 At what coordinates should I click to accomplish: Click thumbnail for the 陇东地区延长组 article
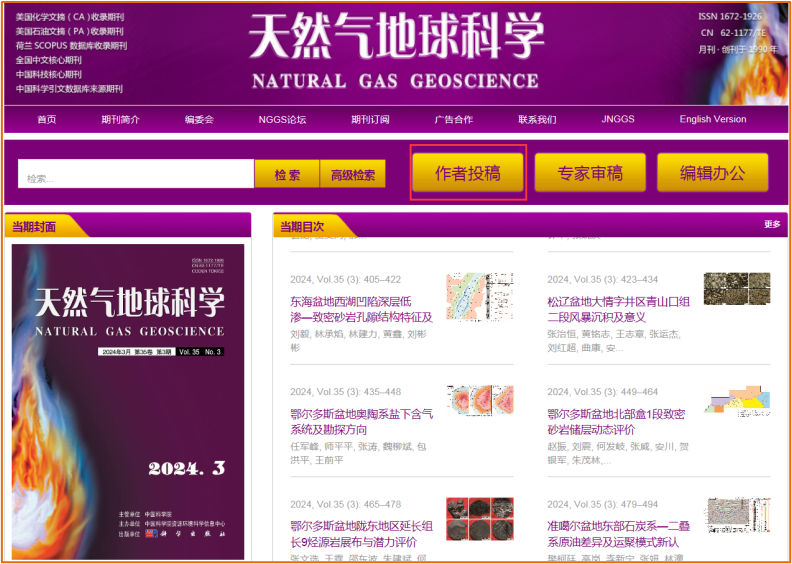[x=480, y=519]
